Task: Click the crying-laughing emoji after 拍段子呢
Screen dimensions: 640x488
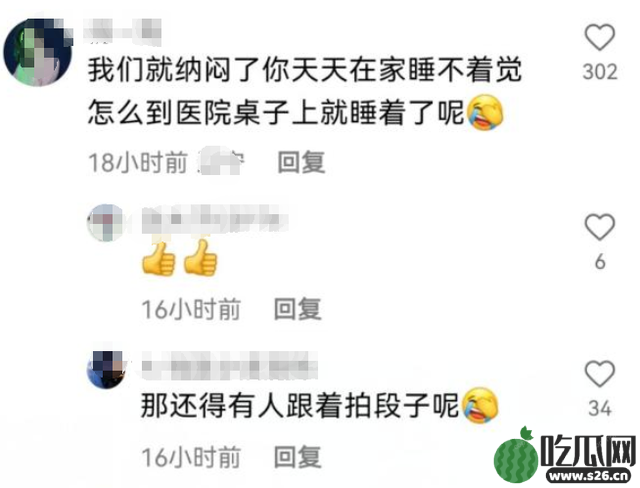Action: 480,406
